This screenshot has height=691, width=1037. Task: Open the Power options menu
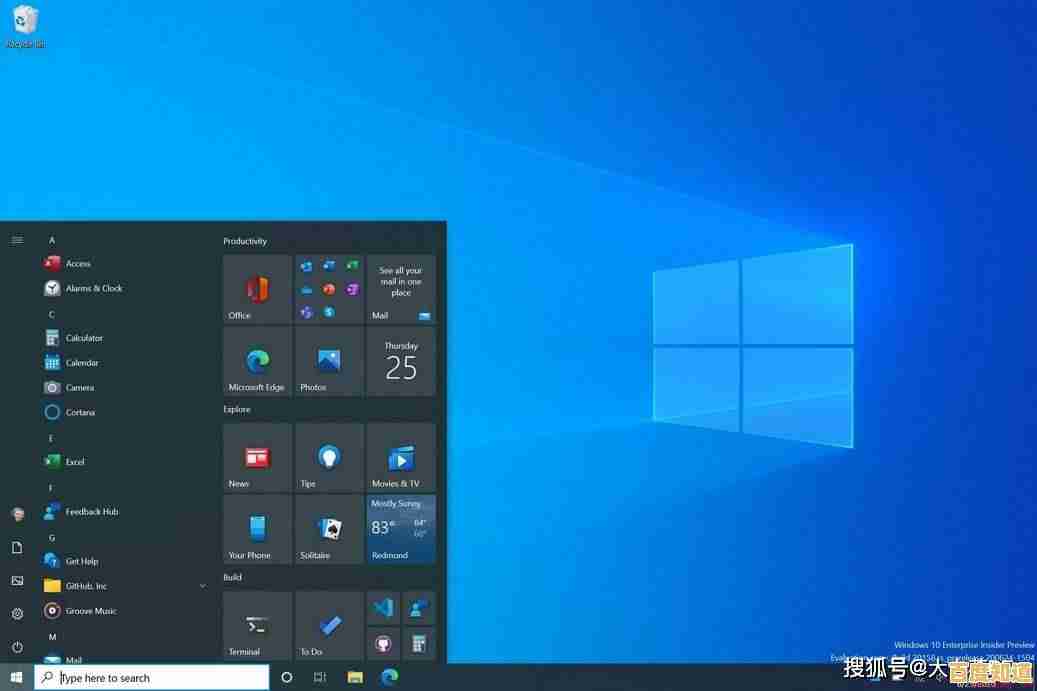click(17, 645)
